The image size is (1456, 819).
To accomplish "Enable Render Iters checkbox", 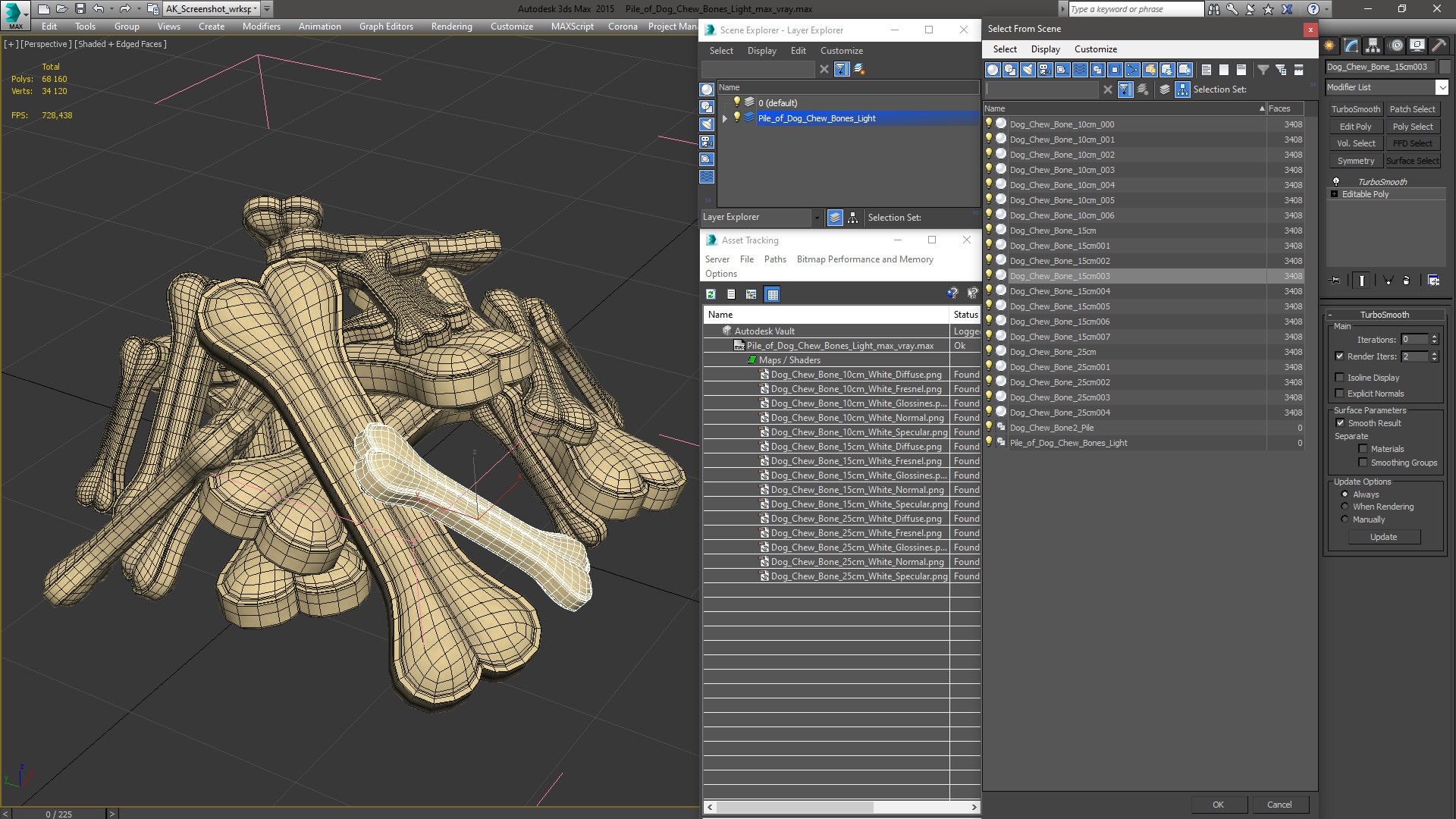I will coord(1339,356).
